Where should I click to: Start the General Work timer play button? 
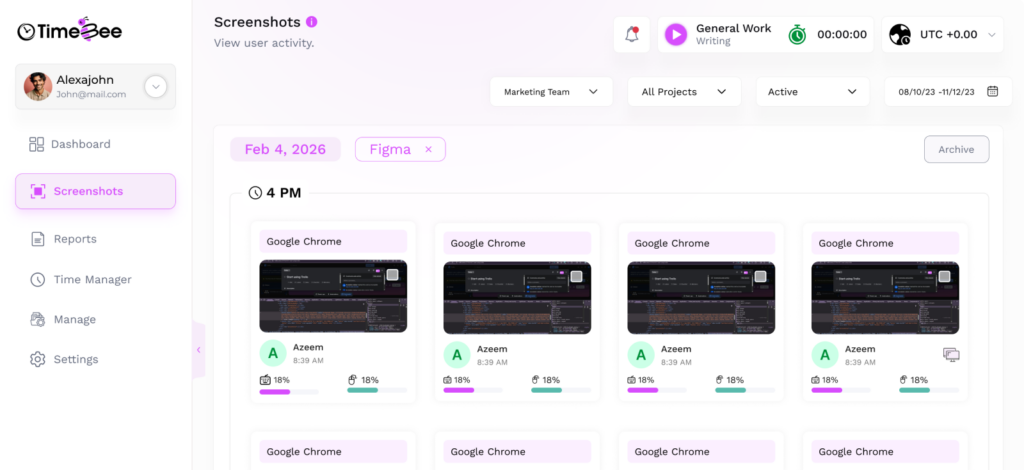tap(676, 35)
